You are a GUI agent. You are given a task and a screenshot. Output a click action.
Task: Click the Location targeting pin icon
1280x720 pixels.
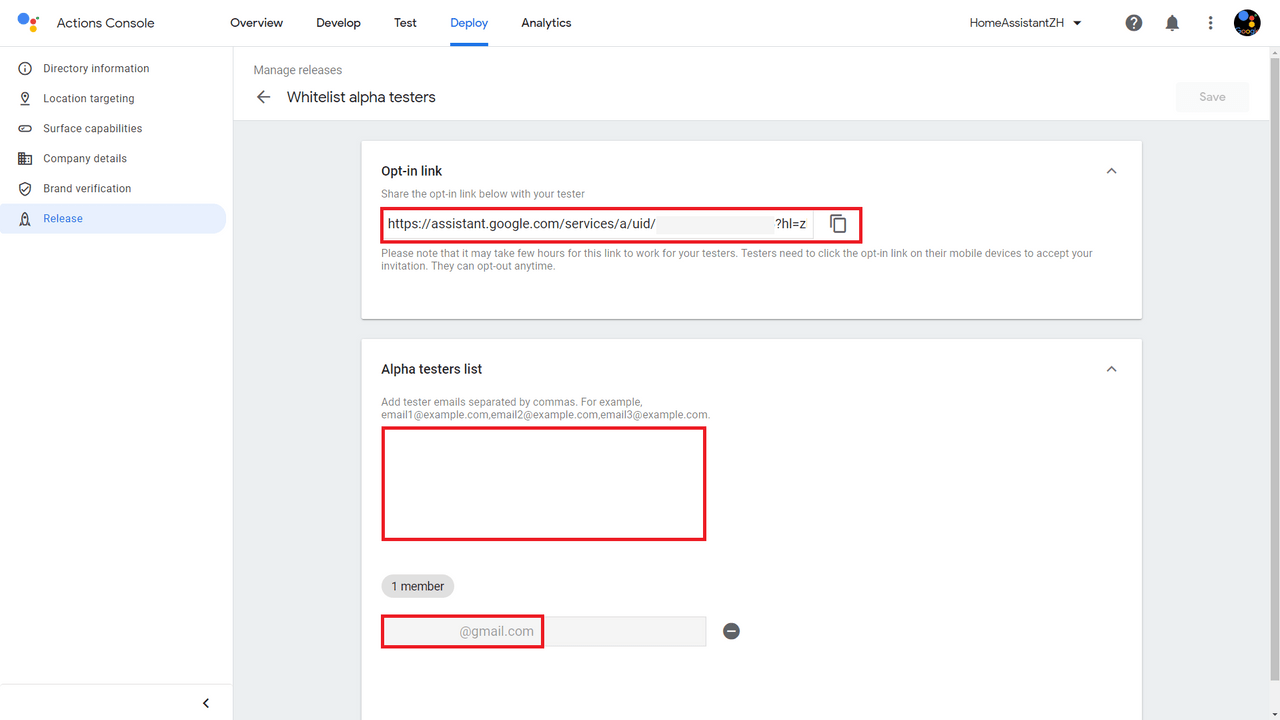coord(25,99)
